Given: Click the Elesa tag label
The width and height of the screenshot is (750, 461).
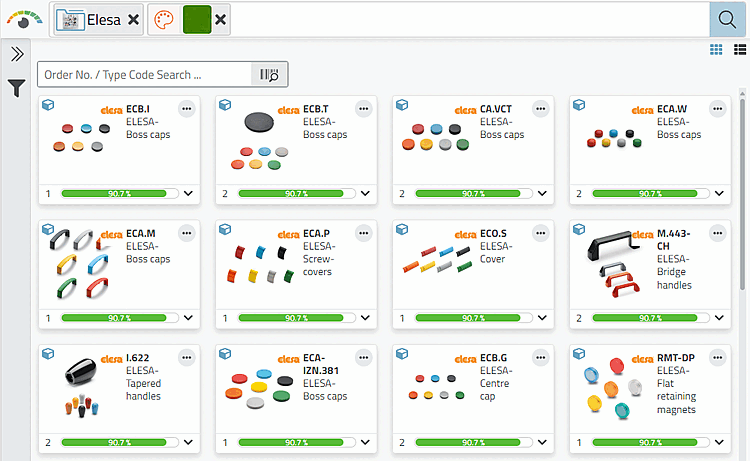Looking at the screenshot, I should 104,20.
